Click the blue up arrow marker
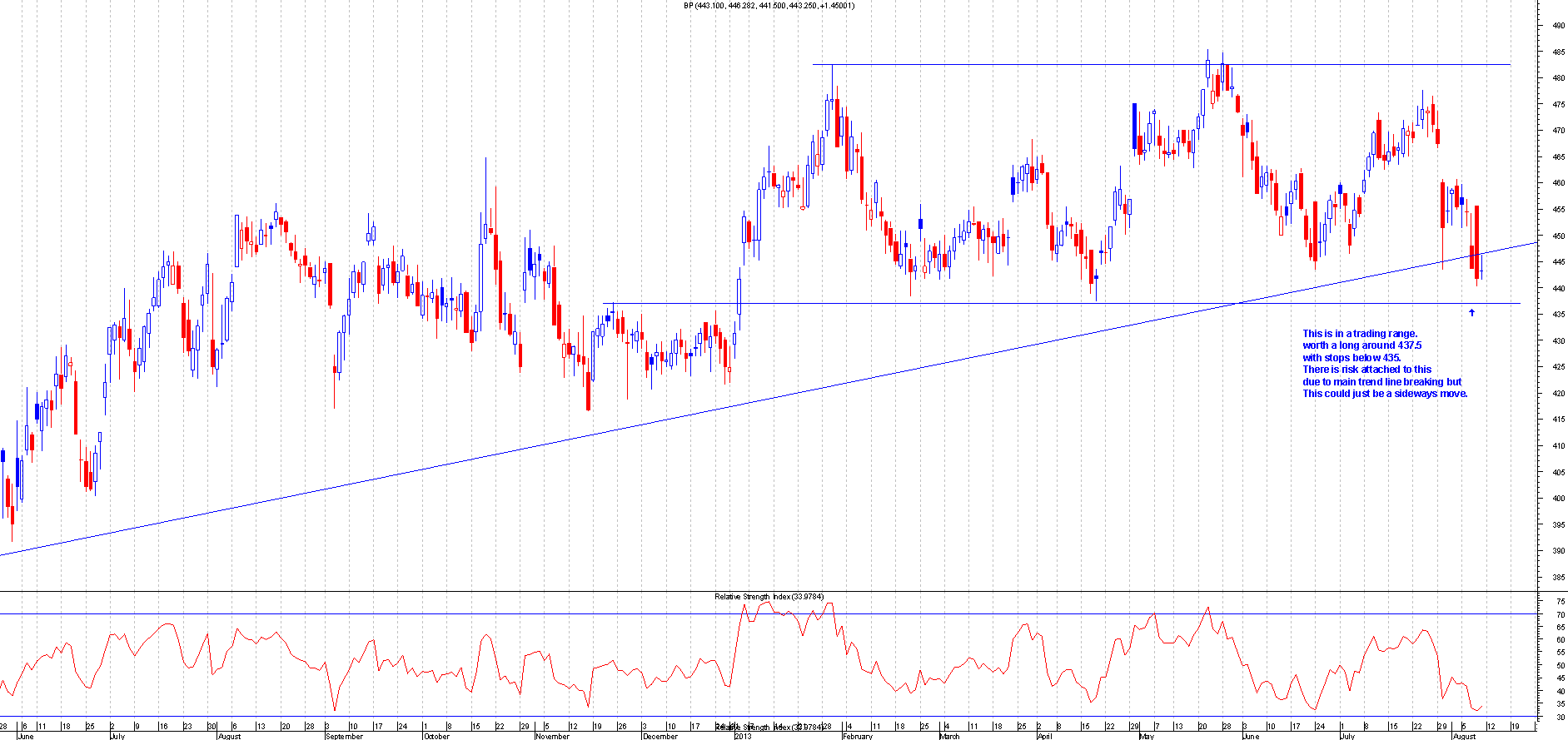The width and height of the screenshot is (1568, 740). [1471, 313]
